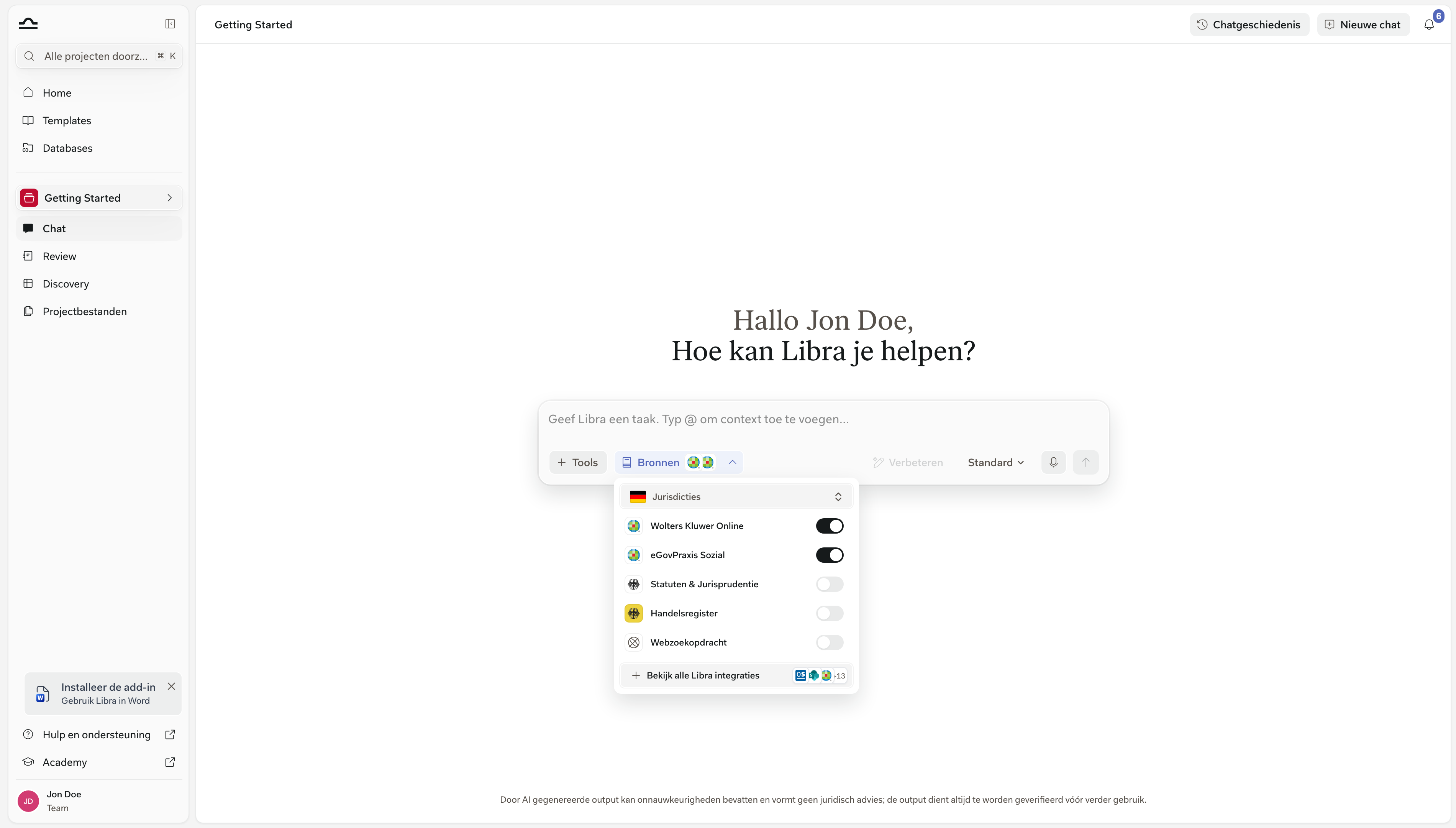Enable the Handelsregister toggle
This screenshot has height=828, width=1456.
pos(830,613)
